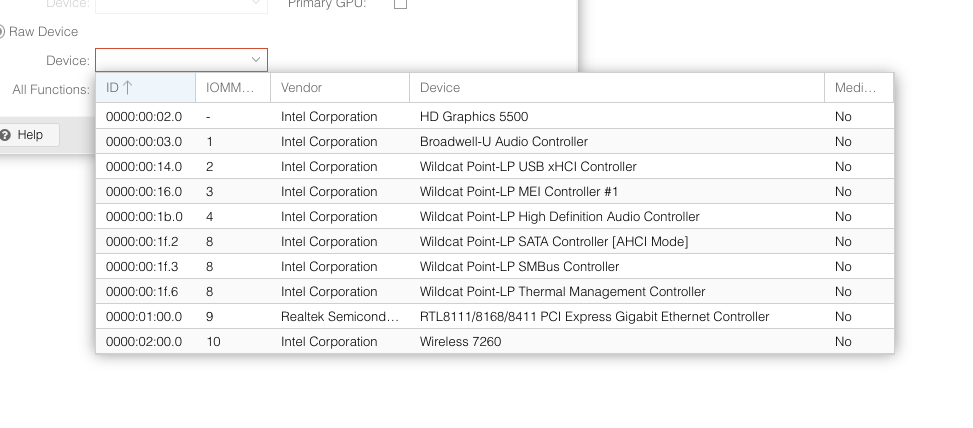Screen dimensions: 973x428
Task: Sort list by ID column header
Action: [145, 88]
